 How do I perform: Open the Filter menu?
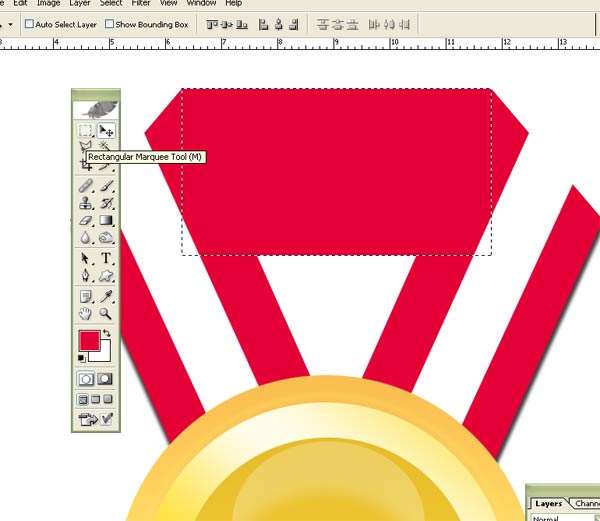140,4
